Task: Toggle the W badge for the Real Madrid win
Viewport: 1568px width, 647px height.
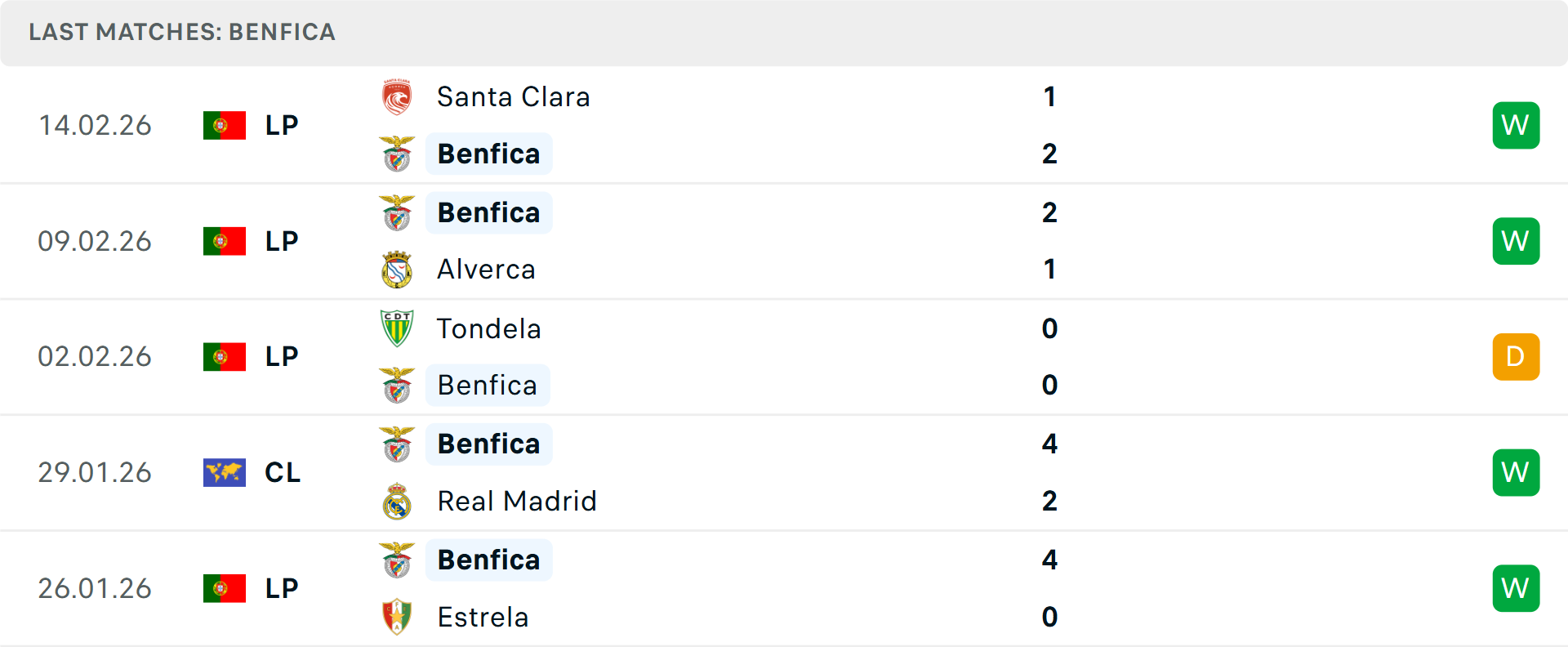Action: (x=1517, y=472)
